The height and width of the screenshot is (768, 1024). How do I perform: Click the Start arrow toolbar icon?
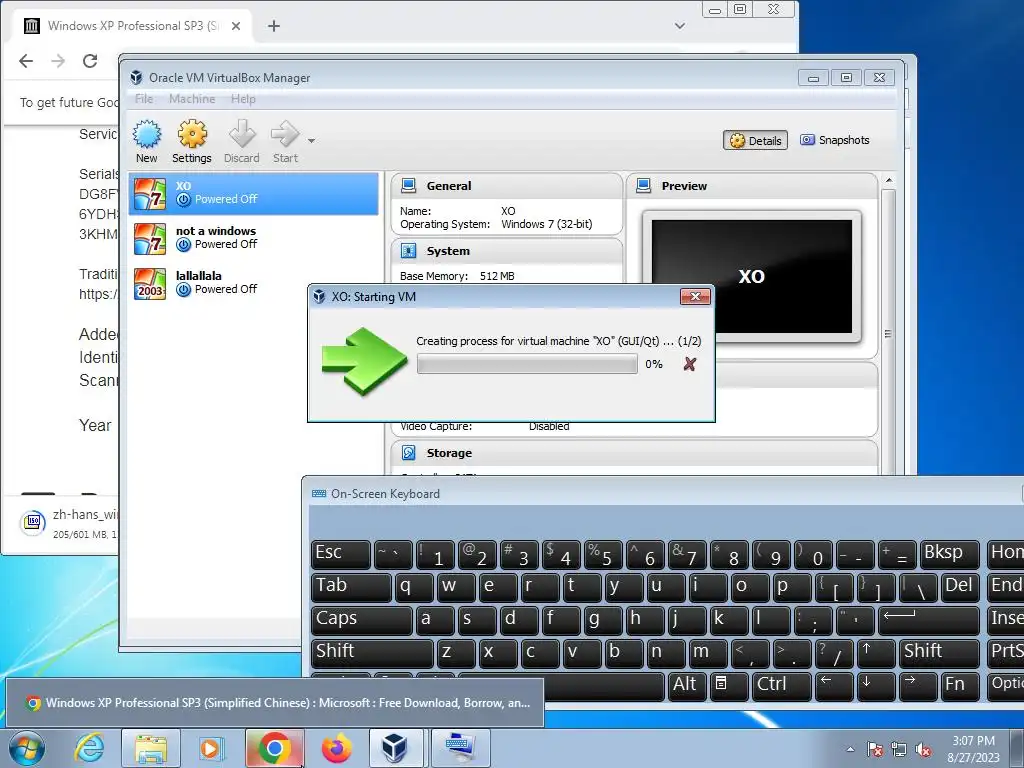[285, 141]
